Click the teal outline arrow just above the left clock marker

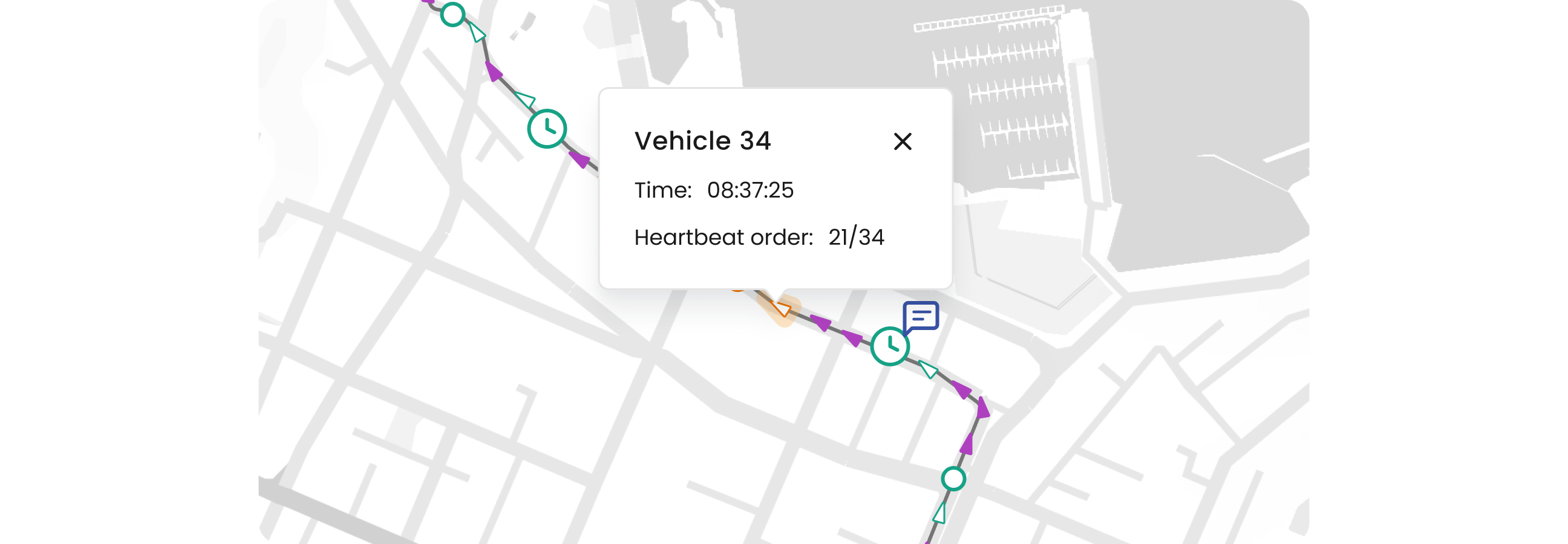(x=524, y=99)
